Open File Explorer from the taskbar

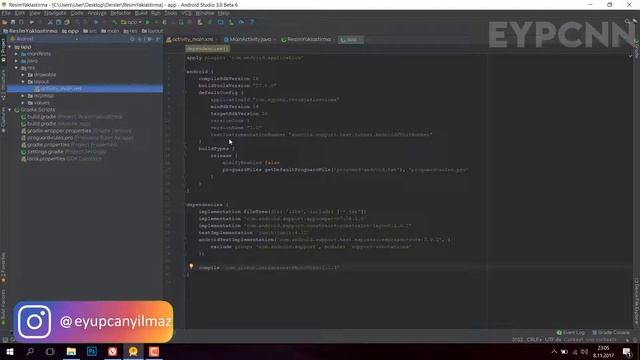pos(71,351)
